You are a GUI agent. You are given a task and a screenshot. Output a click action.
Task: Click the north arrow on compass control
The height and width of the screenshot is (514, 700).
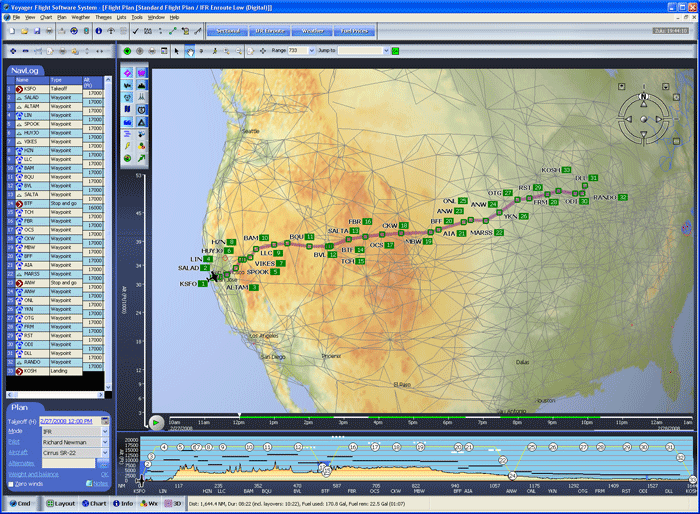pyautogui.click(x=643, y=104)
